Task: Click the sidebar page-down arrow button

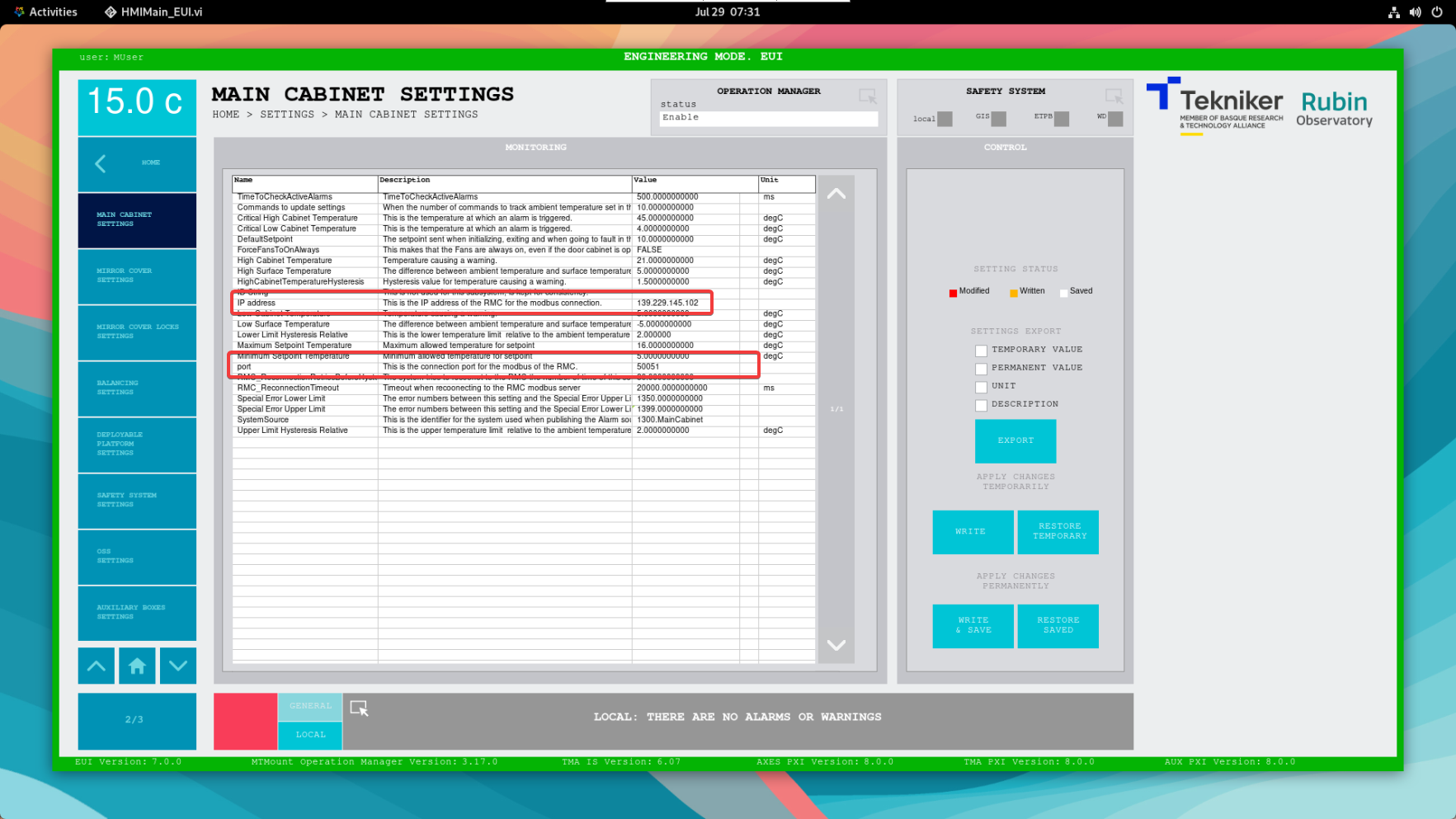Action: (178, 666)
